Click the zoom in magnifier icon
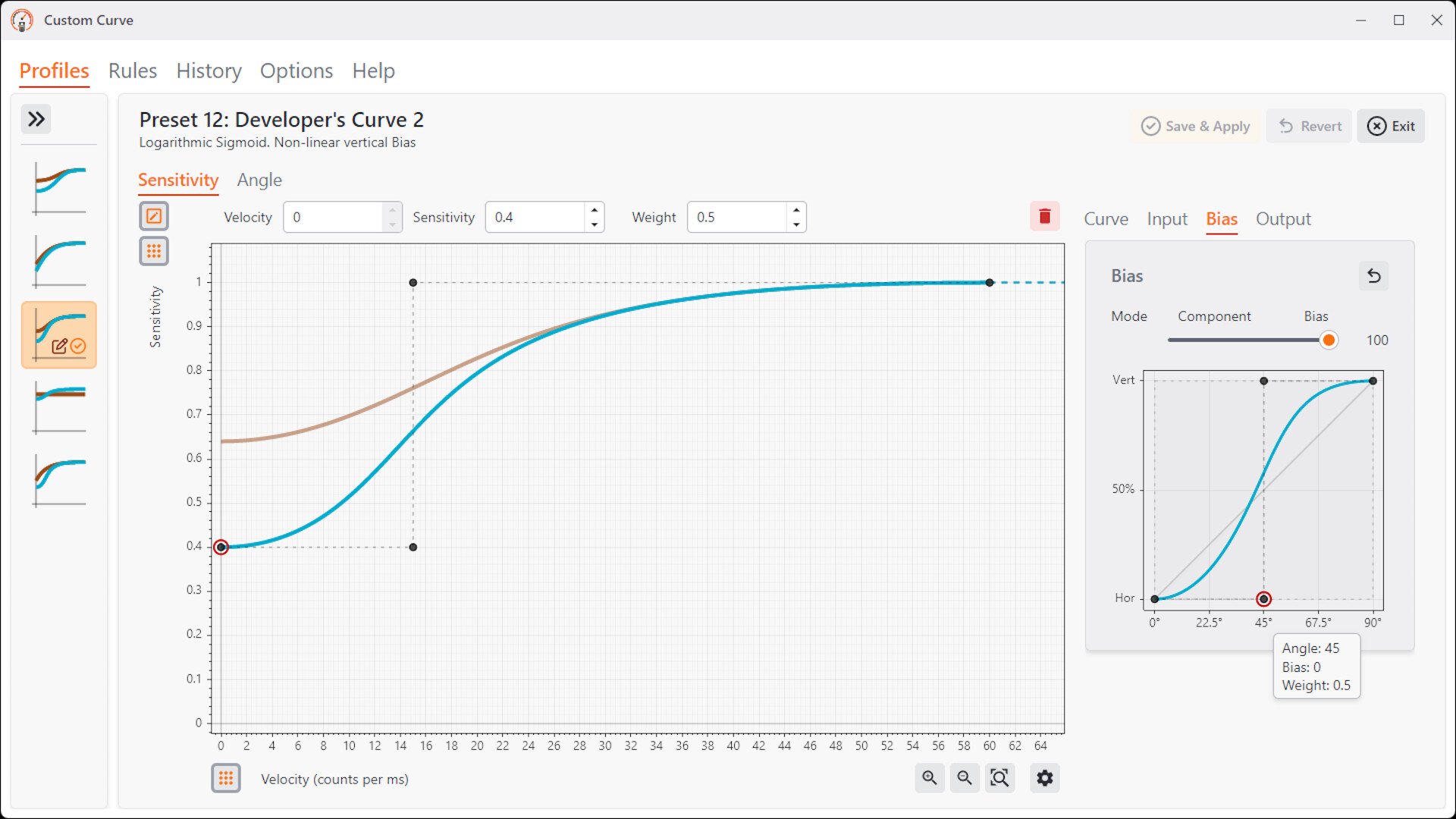Viewport: 1456px width, 819px height. coord(930,778)
